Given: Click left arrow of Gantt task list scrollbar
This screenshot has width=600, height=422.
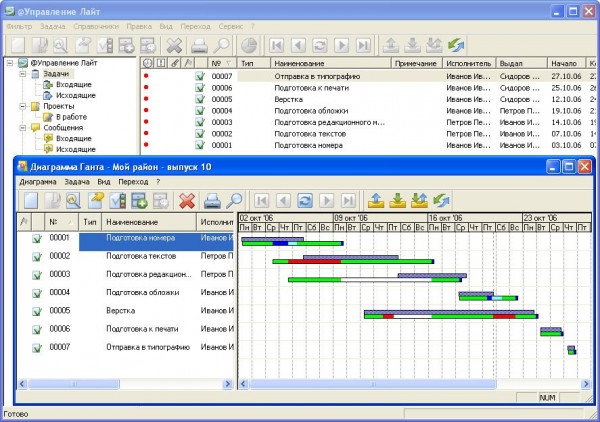Looking at the screenshot, I should click(22, 383).
